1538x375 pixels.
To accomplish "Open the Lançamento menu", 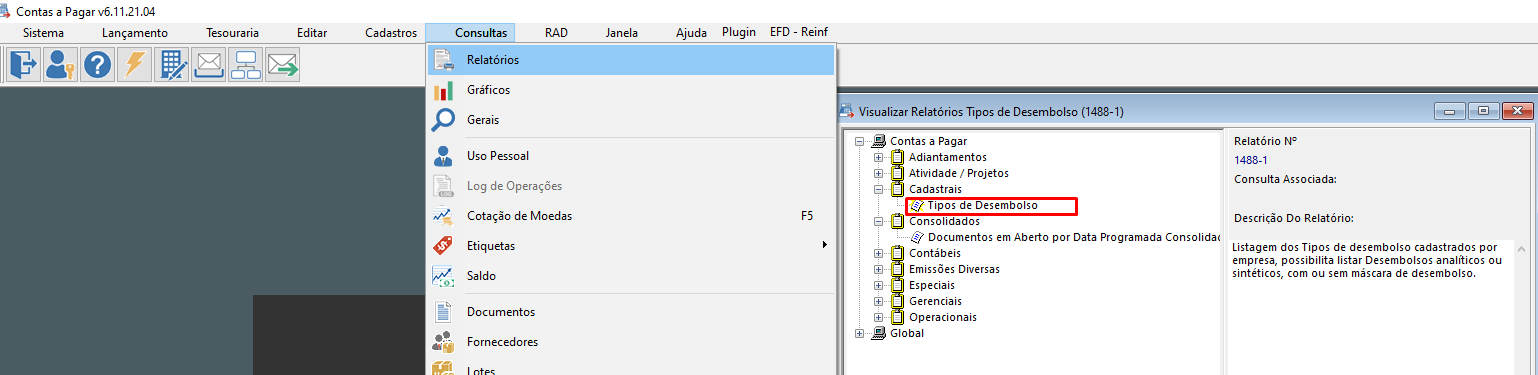I will tap(135, 32).
